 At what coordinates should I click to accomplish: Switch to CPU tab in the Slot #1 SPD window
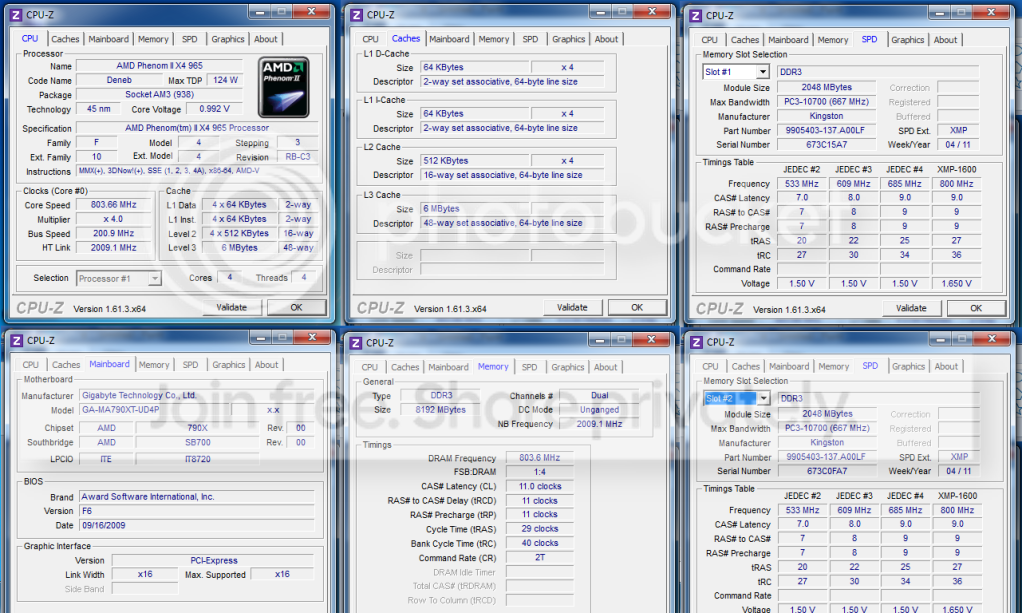click(x=710, y=40)
